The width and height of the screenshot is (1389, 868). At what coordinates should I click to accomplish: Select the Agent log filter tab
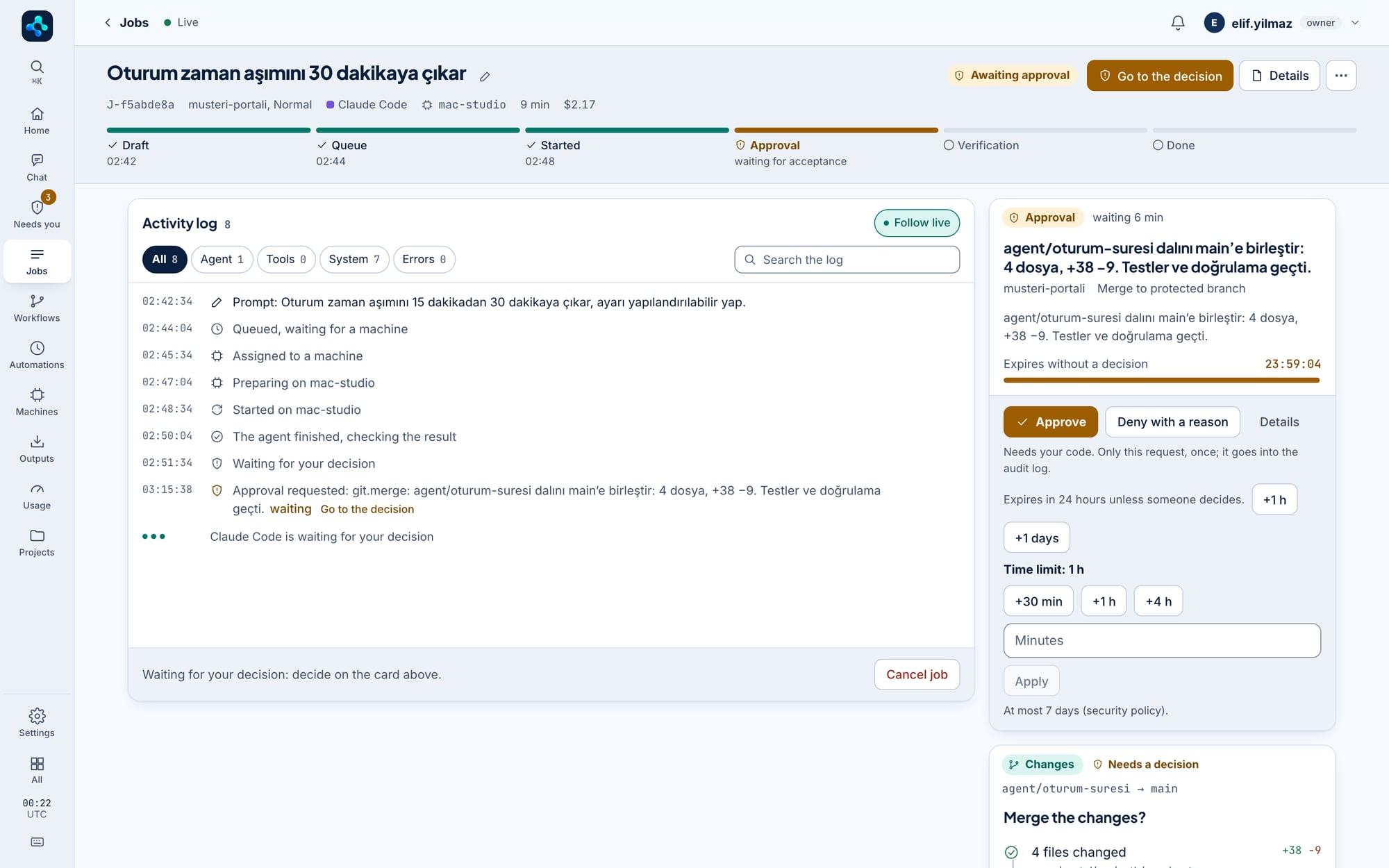[222, 259]
